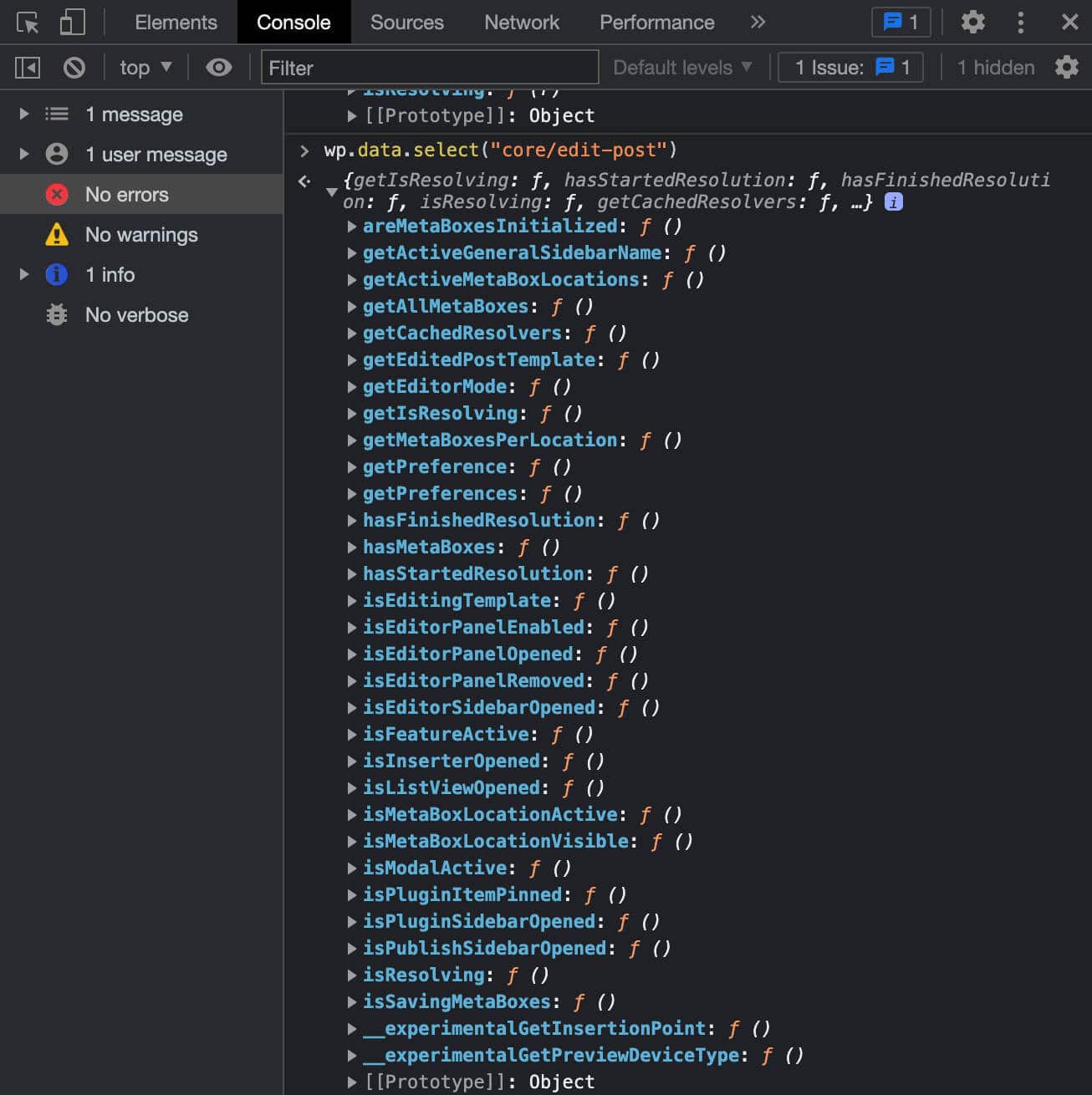1092x1095 pixels.
Task: Collapse the [[Prototype]] Object entry
Action: pos(352,1081)
